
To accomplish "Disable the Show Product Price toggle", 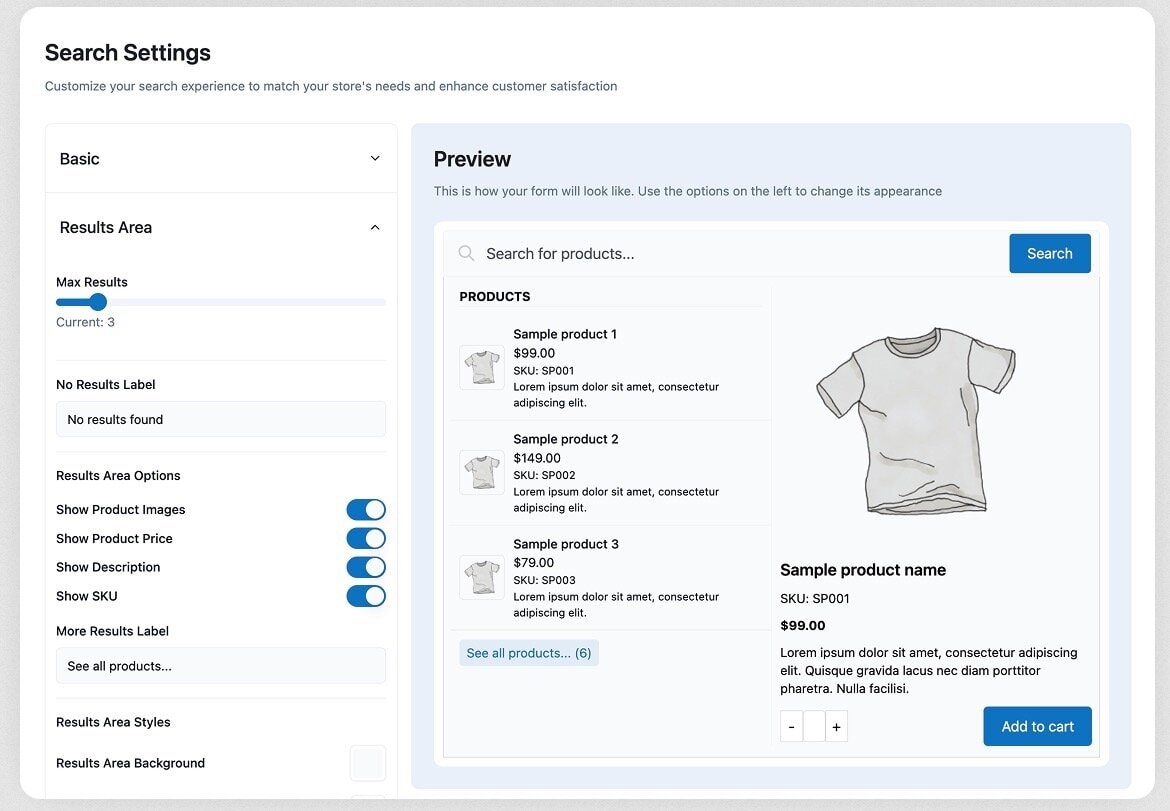I will click(366, 539).
